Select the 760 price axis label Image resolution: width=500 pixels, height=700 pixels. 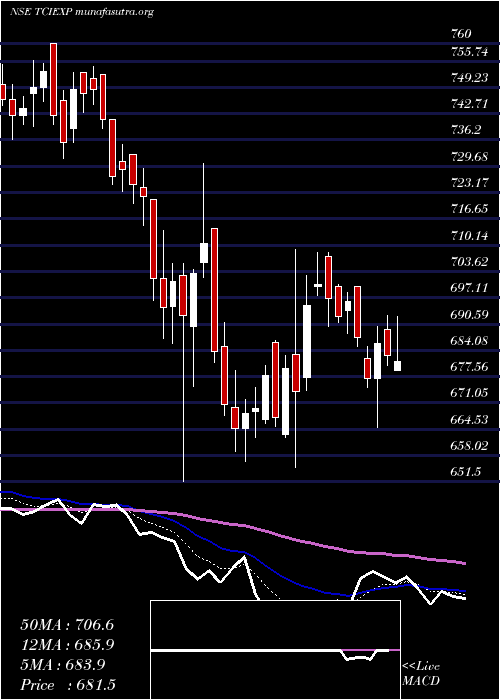click(461, 34)
